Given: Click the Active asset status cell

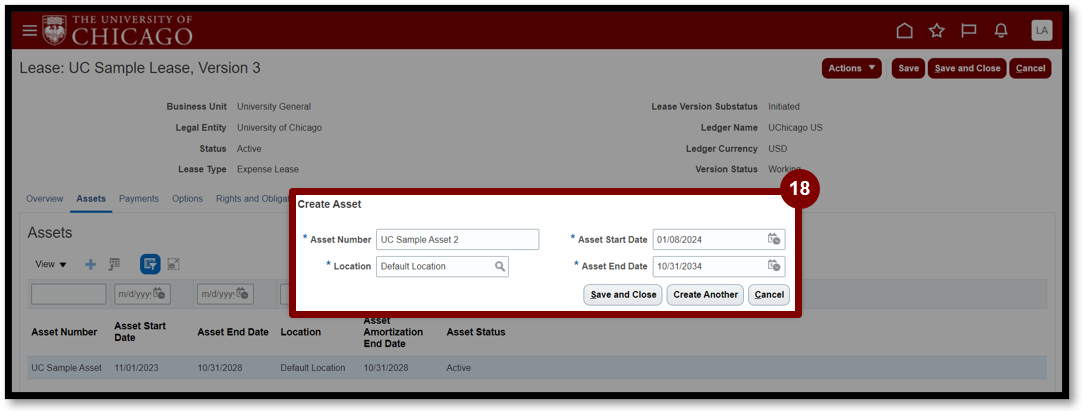Looking at the screenshot, I should pos(459,368).
